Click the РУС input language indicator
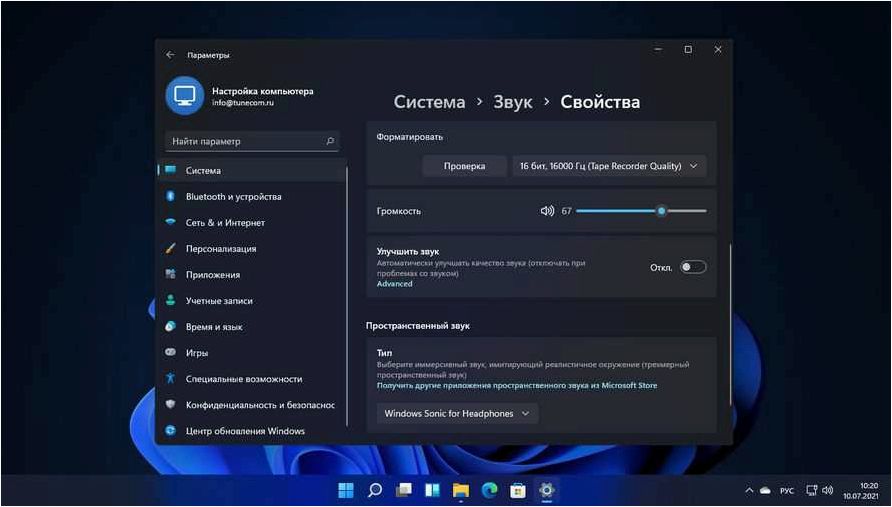 coord(787,490)
